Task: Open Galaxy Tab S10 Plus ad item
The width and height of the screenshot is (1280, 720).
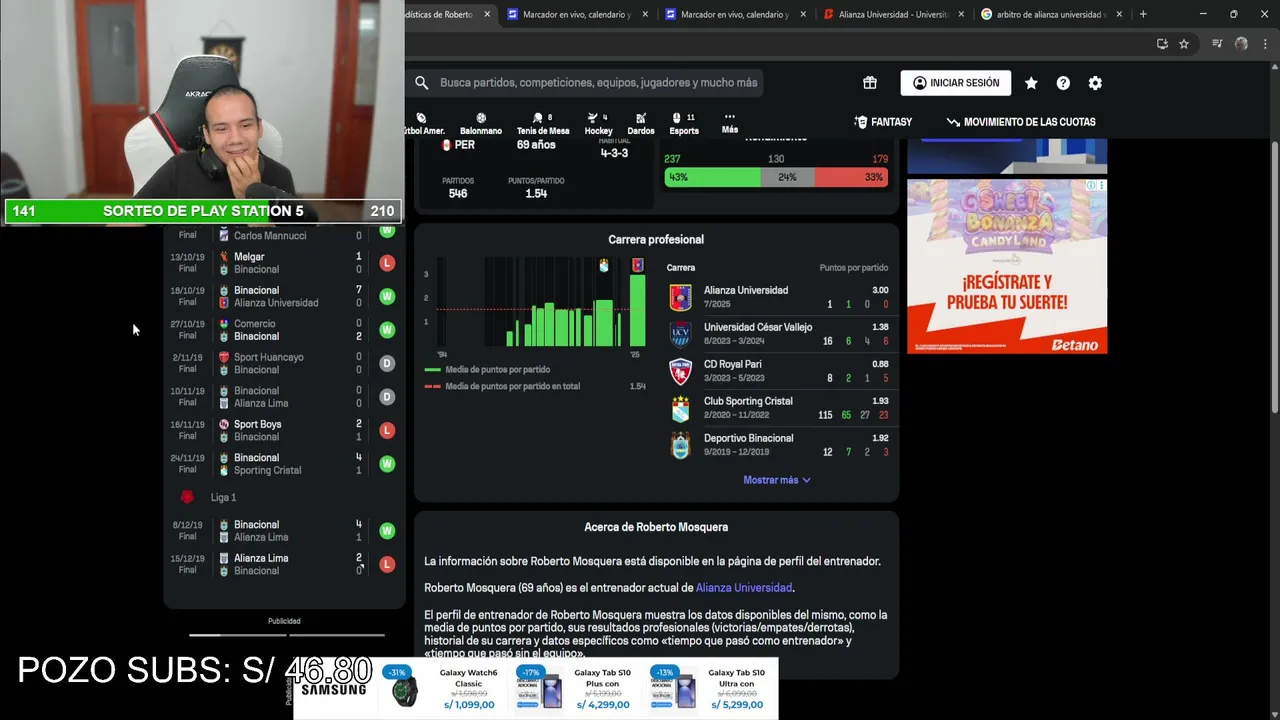Action: [576, 688]
